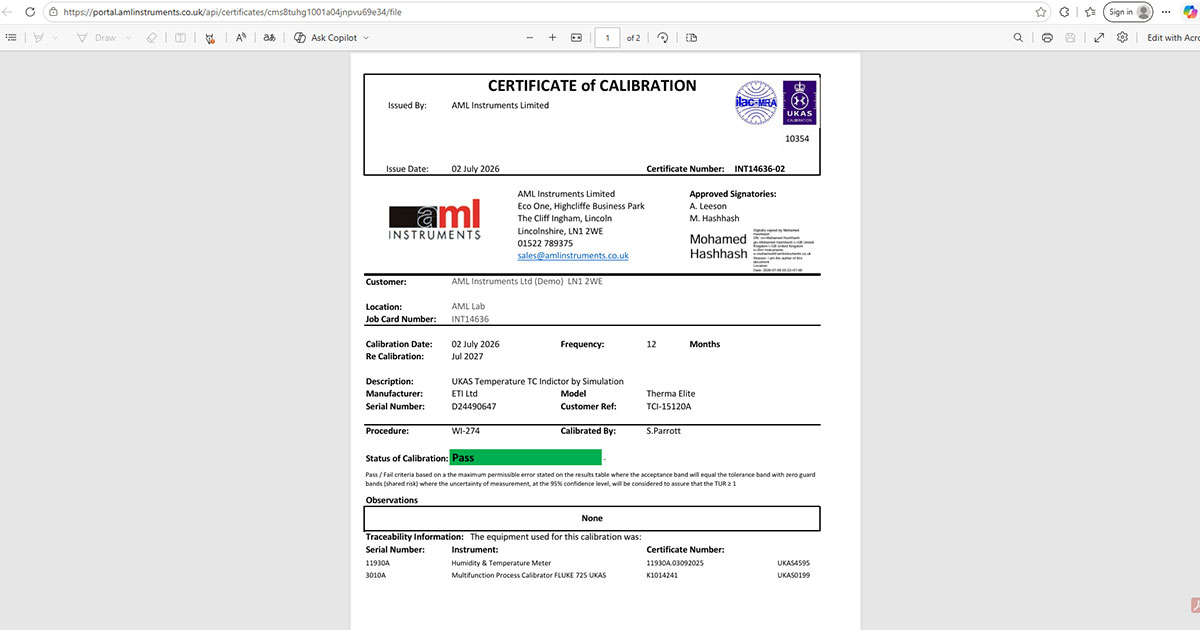Click the Adobe Acrobat icon at bottom right
This screenshot has width=1200, height=630.
pos(1194,604)
